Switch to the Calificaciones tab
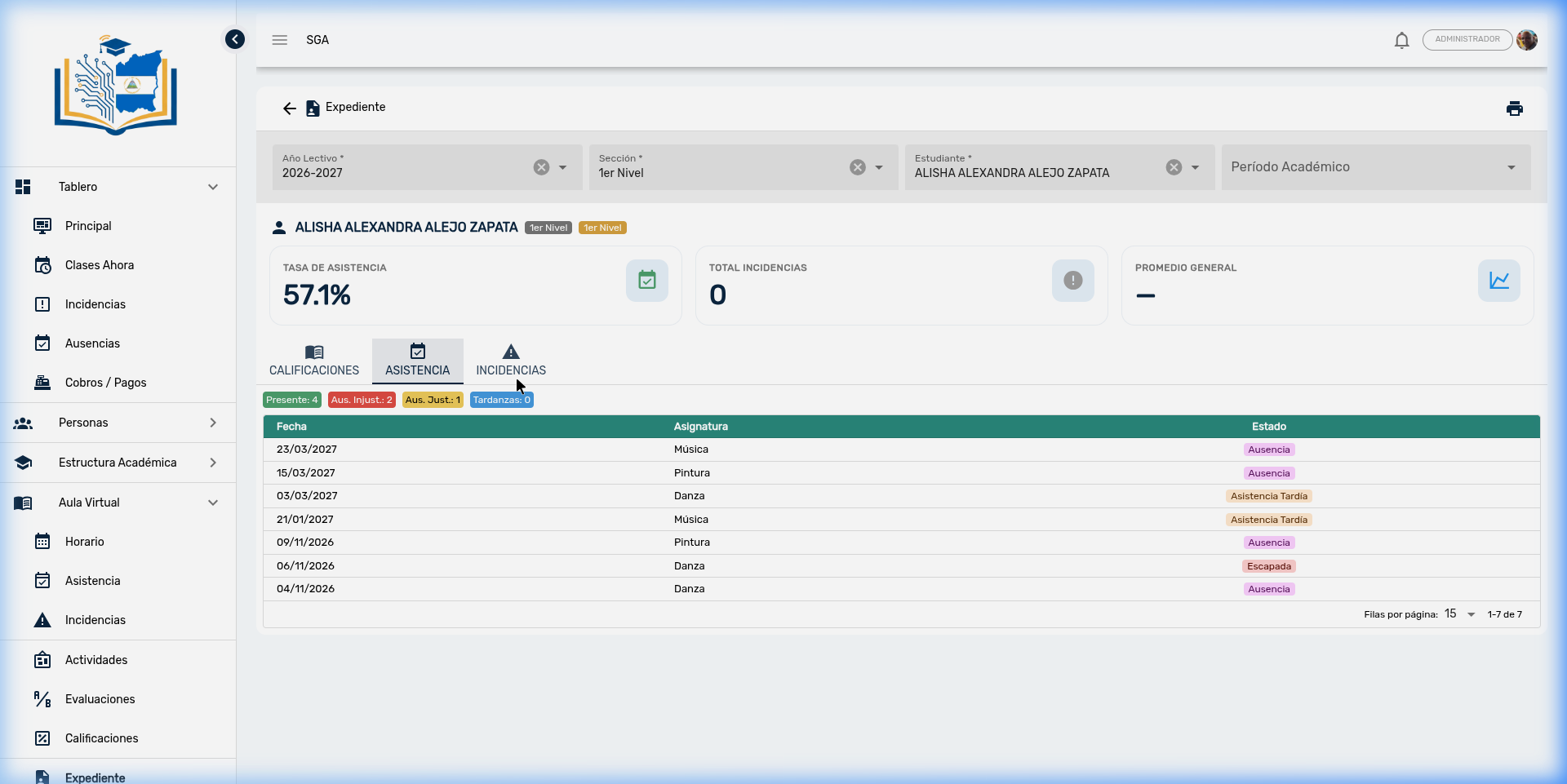This screenshot has height=784, width=1567. click(x=314, y=361)
